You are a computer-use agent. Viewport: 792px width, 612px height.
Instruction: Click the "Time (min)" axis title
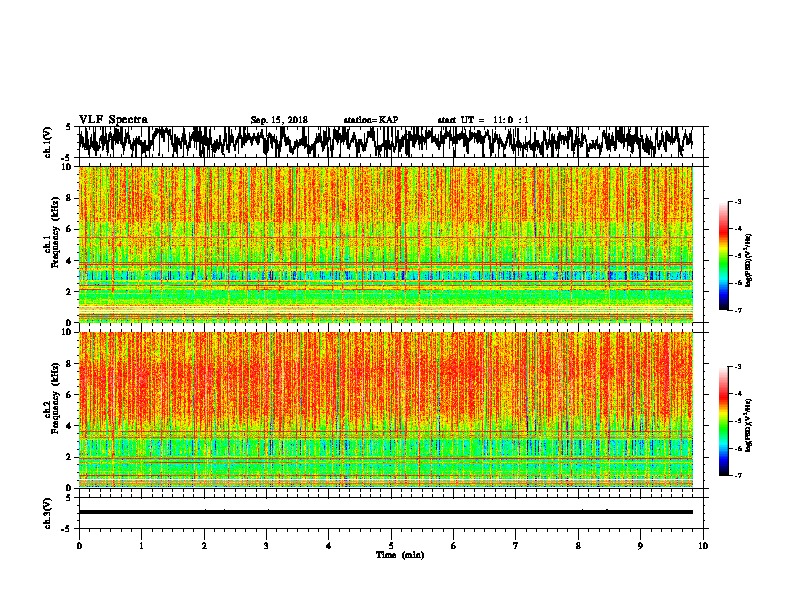[x=400, y=555]
